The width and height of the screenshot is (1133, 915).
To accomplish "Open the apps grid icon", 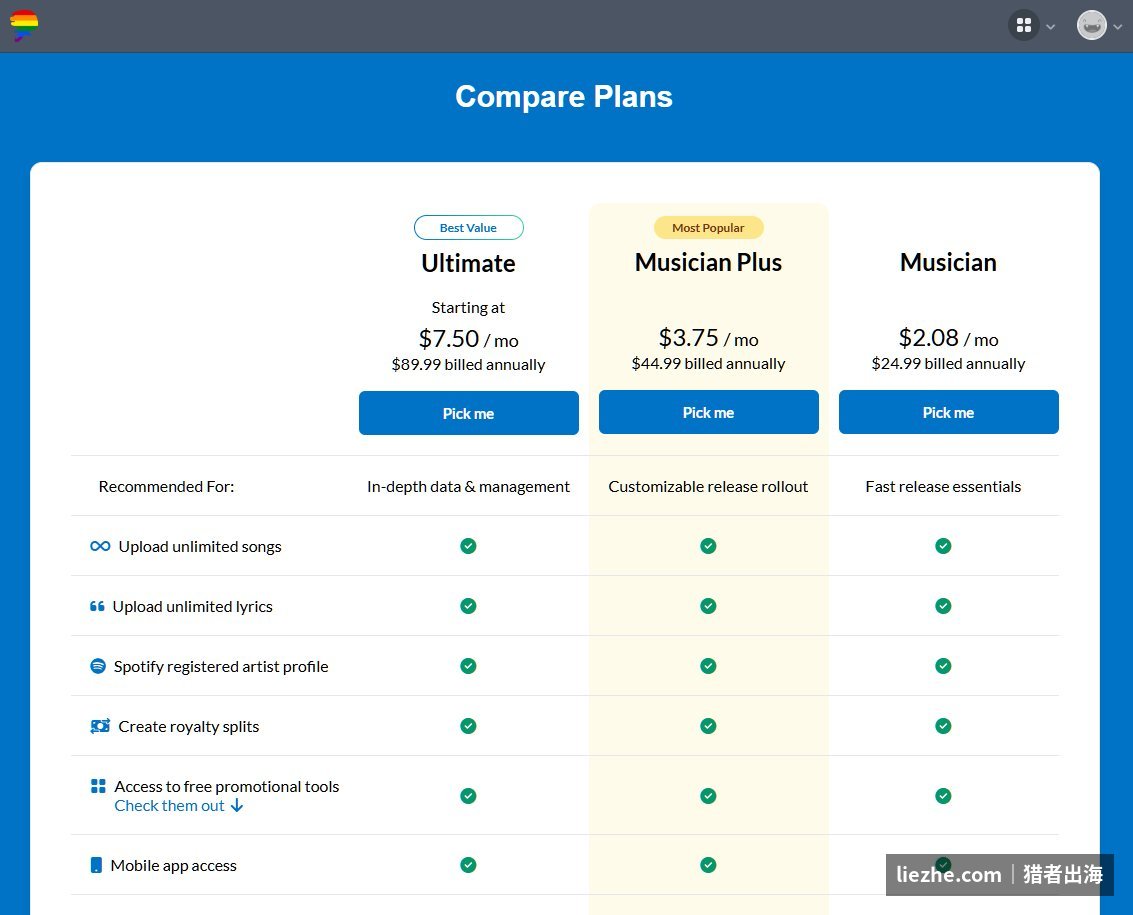I will pos(1023,25).
